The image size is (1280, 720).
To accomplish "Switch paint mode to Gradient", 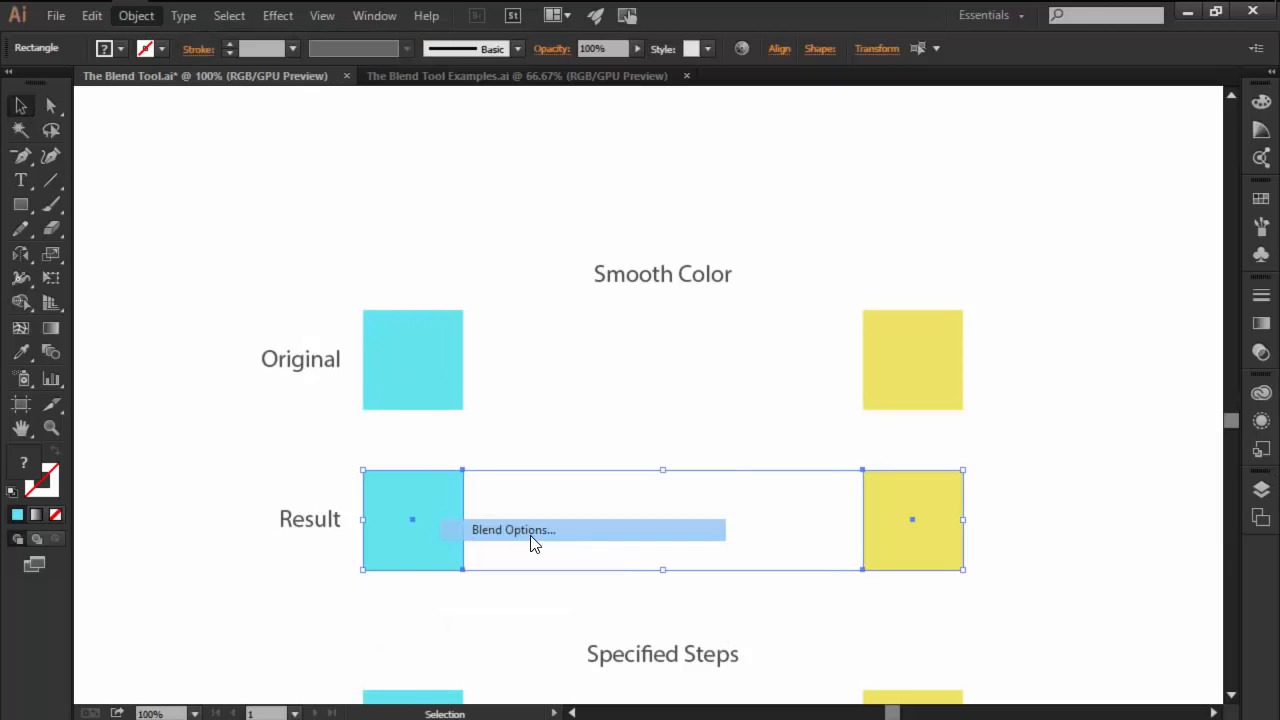I will click(x=36, y=515).
